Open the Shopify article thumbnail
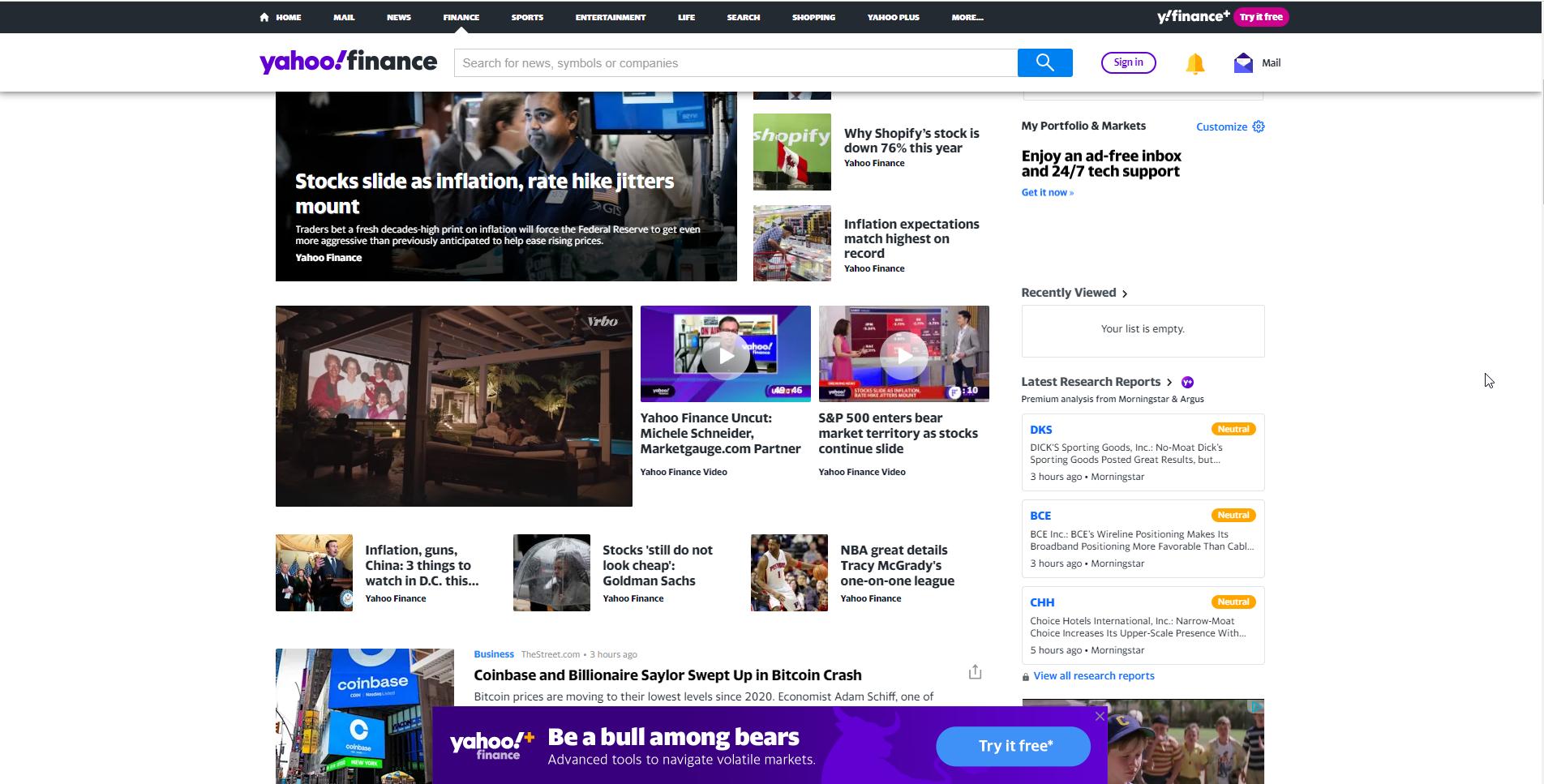 pos(791,152)
